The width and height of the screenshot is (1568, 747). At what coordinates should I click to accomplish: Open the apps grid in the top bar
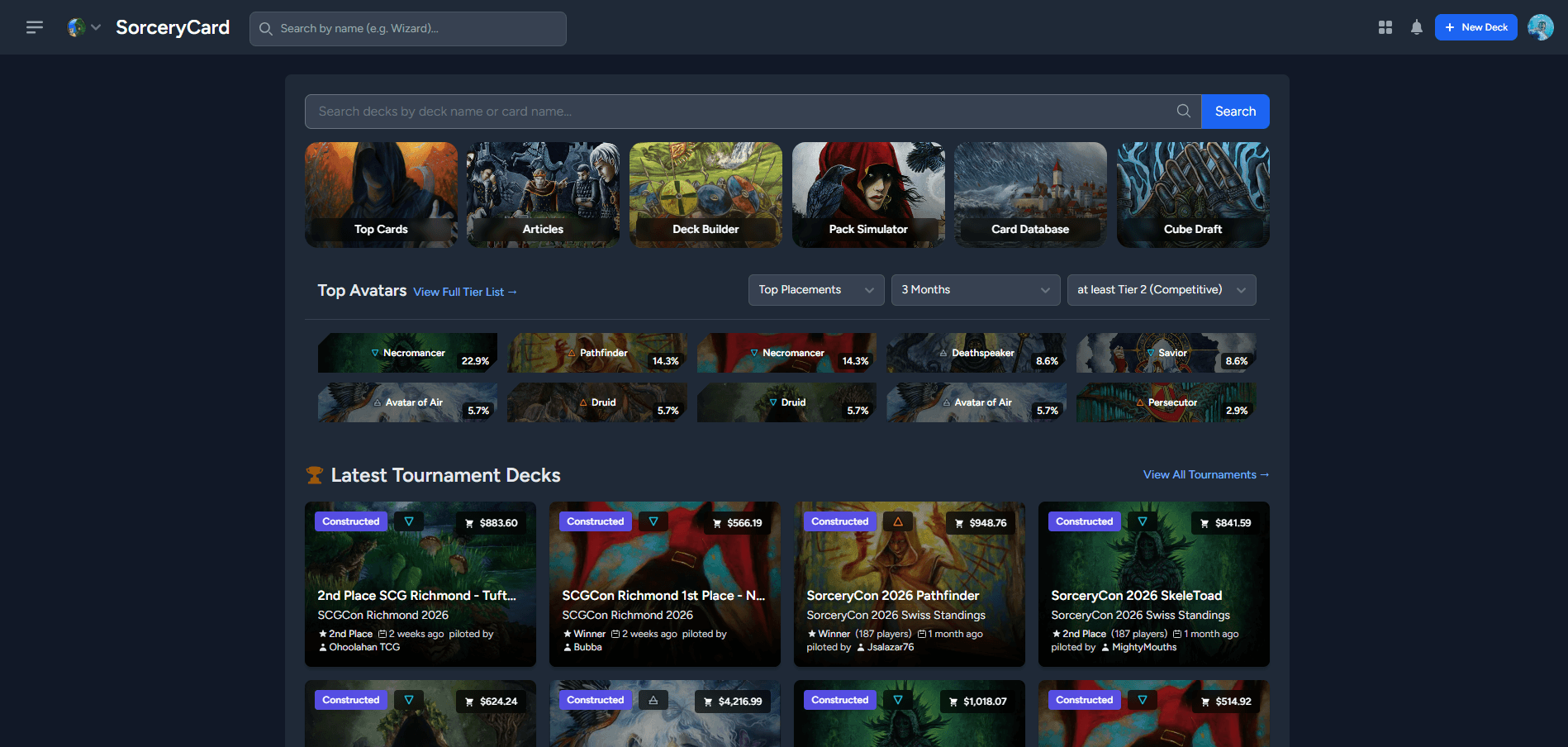1385,26
